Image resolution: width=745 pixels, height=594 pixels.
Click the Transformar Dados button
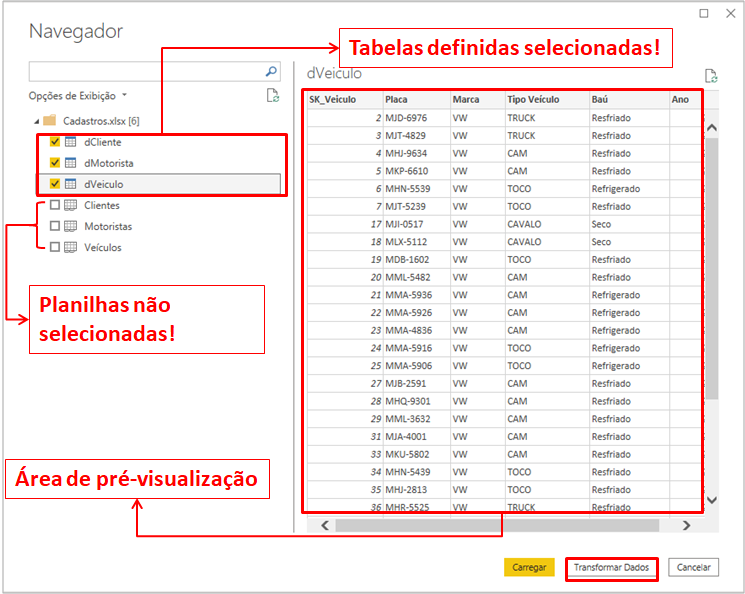[x=611, y=567]
